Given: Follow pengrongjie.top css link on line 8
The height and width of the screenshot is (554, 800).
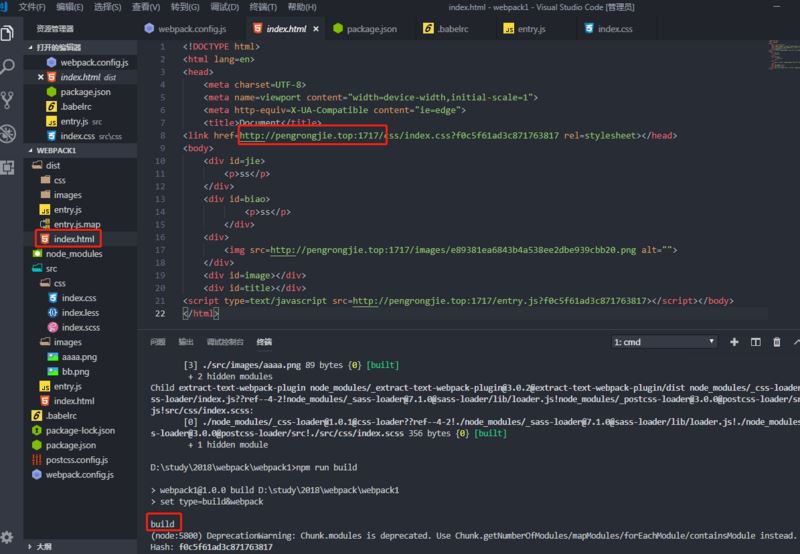Looking at the screenshot, I should [399, 136].
